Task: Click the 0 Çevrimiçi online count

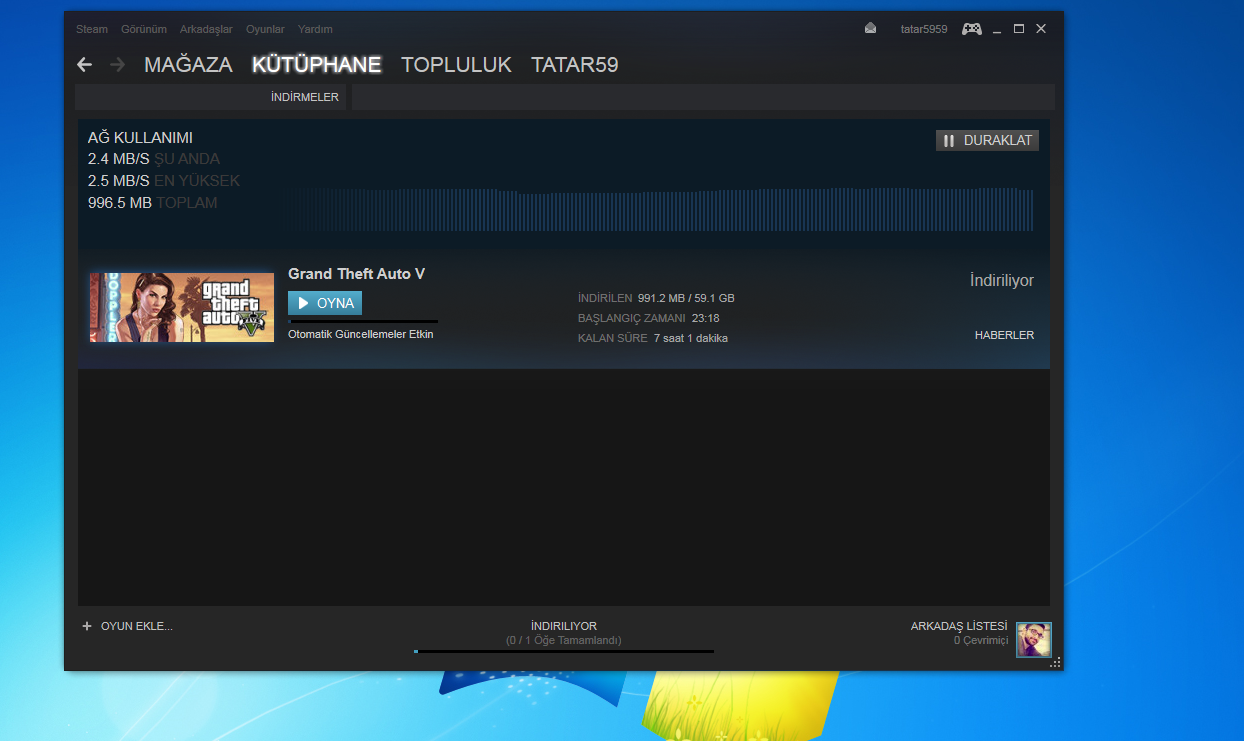Action: [x=981, y=640]
